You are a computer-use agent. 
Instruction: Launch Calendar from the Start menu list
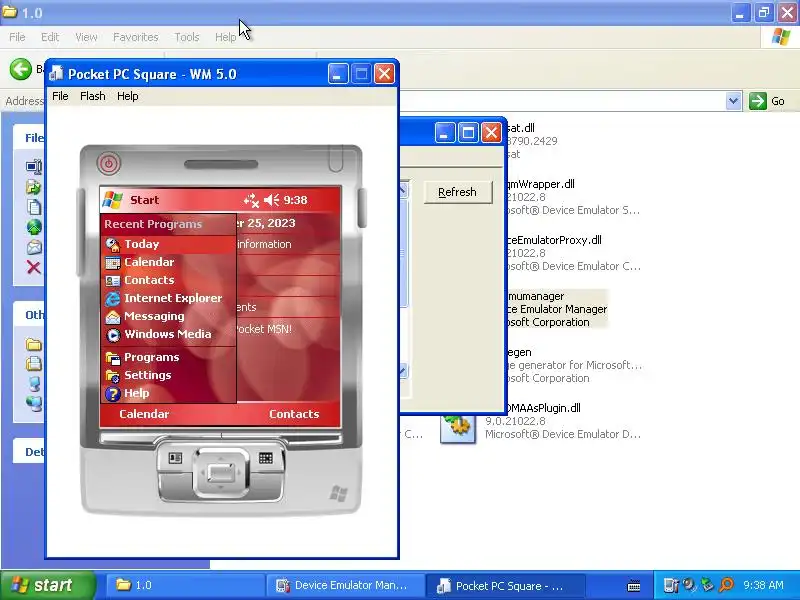[x=168, y=262]
